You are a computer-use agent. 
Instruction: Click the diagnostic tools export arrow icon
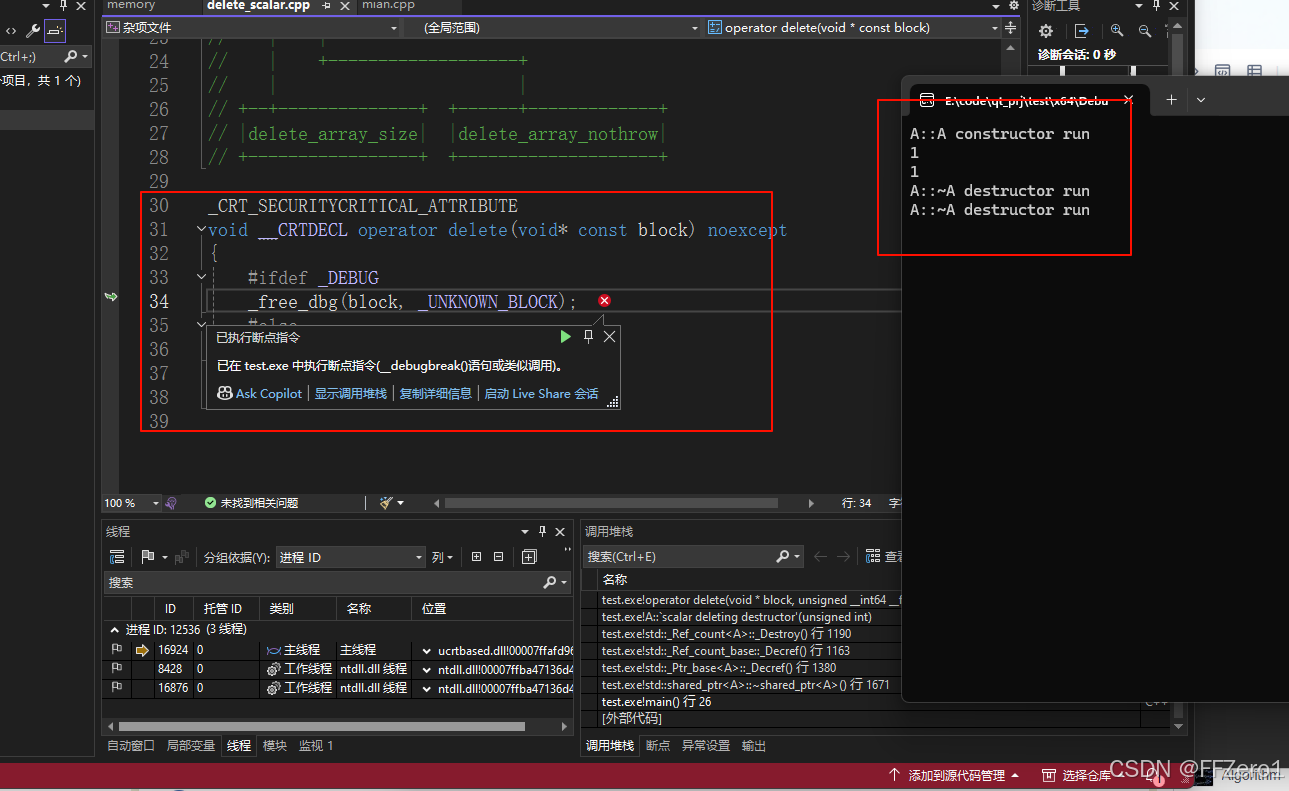[x=1081, y=31]
